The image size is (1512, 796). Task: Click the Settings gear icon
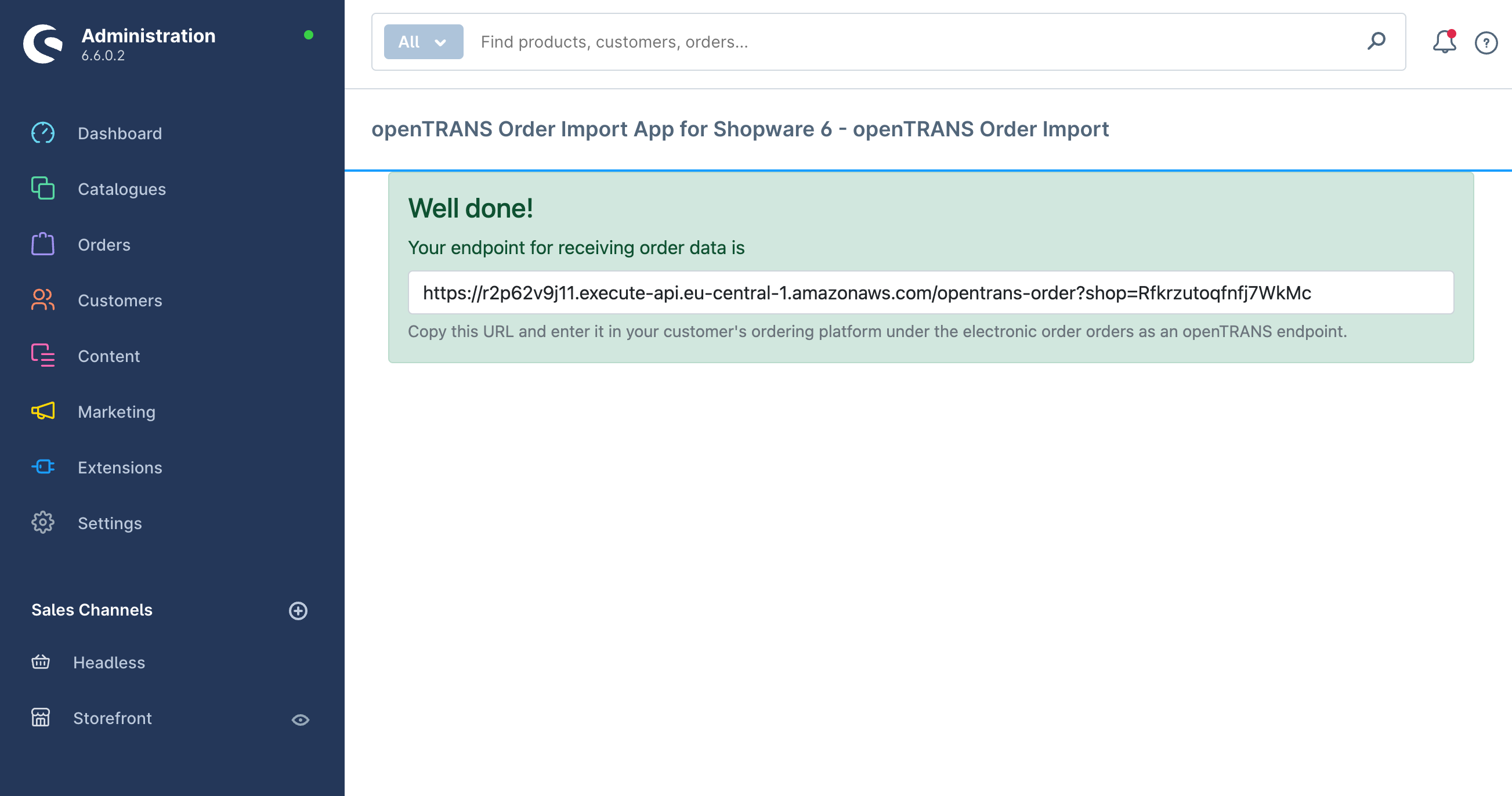point(43,523)
